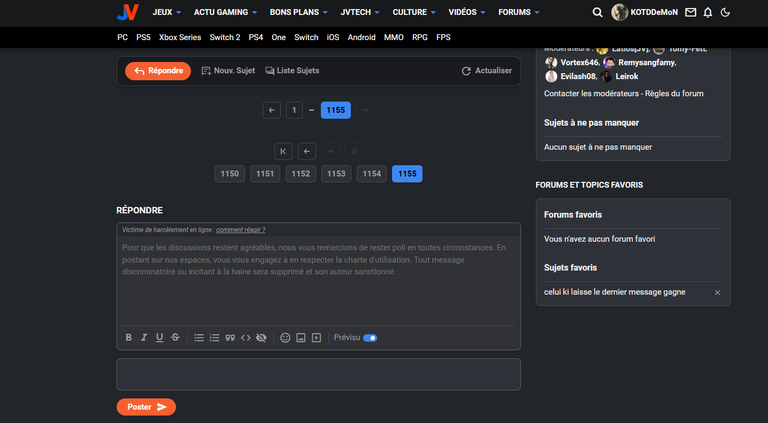The height and width of the screenshot is (423, 768).
Task: Open the private messages envelope icon
Action: click(691, 12)
